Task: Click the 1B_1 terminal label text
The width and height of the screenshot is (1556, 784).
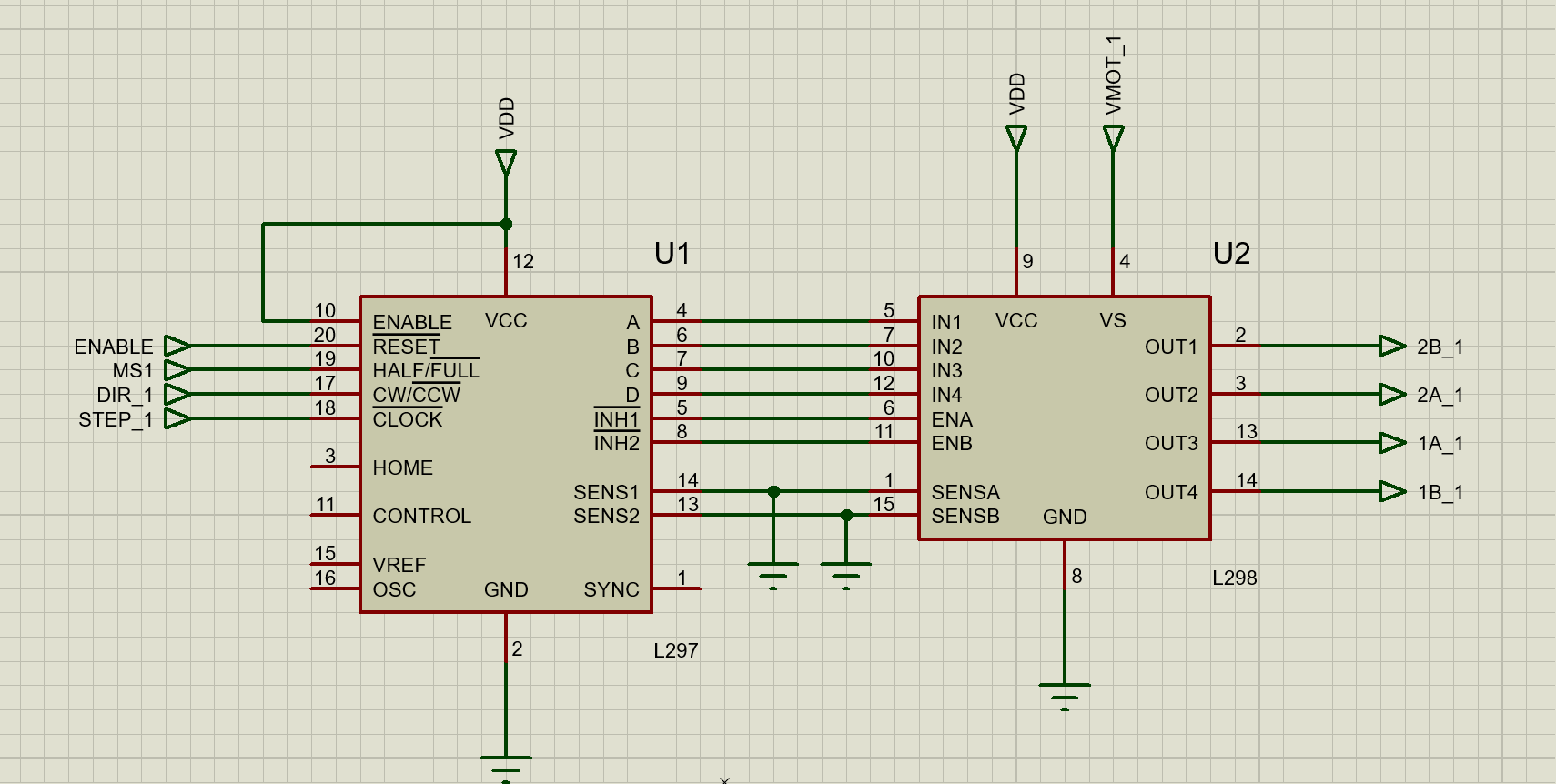Action: tap(1440, 492)
